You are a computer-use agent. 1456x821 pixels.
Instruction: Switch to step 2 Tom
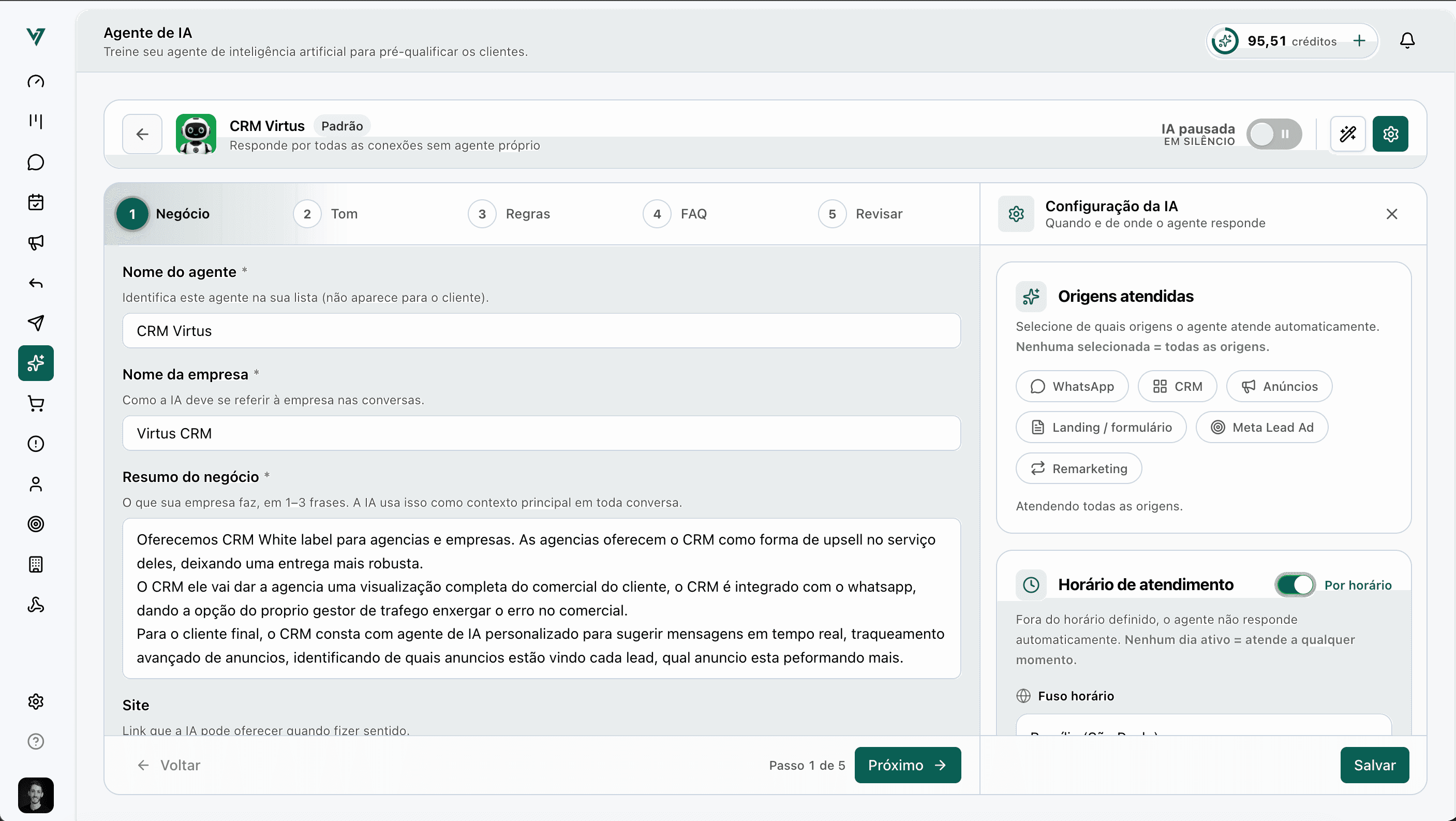(x=325, y=214)
